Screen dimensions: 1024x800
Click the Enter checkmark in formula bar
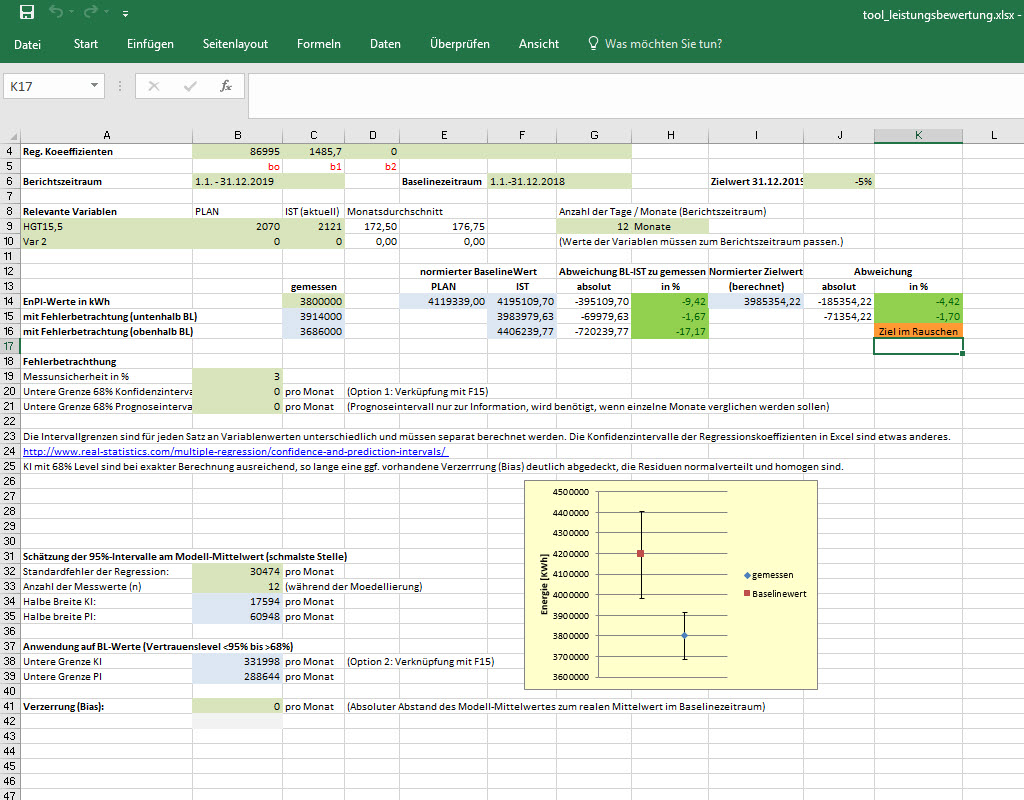190,86
